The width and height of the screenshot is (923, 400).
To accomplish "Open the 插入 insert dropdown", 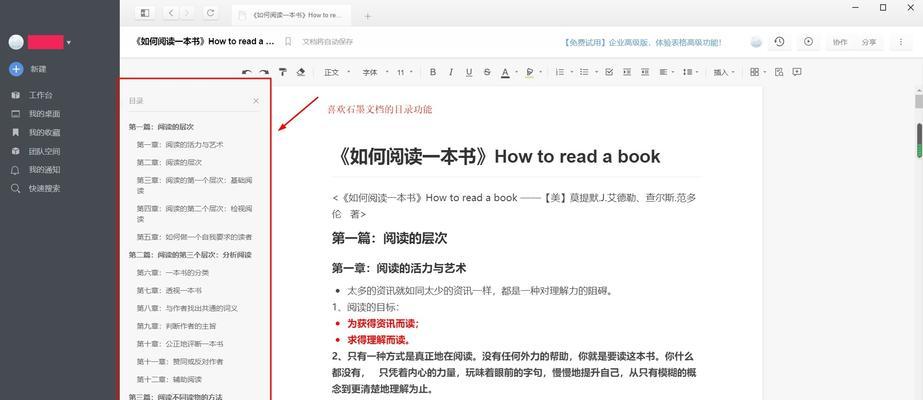I will coord(724,72).
